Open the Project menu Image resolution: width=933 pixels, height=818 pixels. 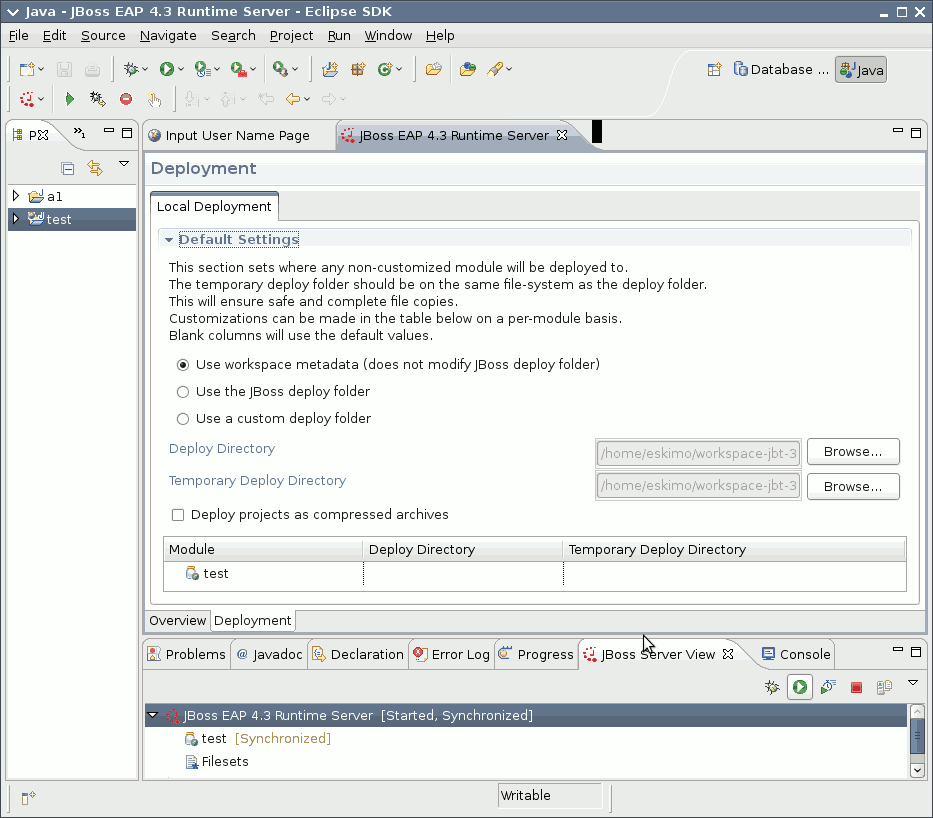291,36
